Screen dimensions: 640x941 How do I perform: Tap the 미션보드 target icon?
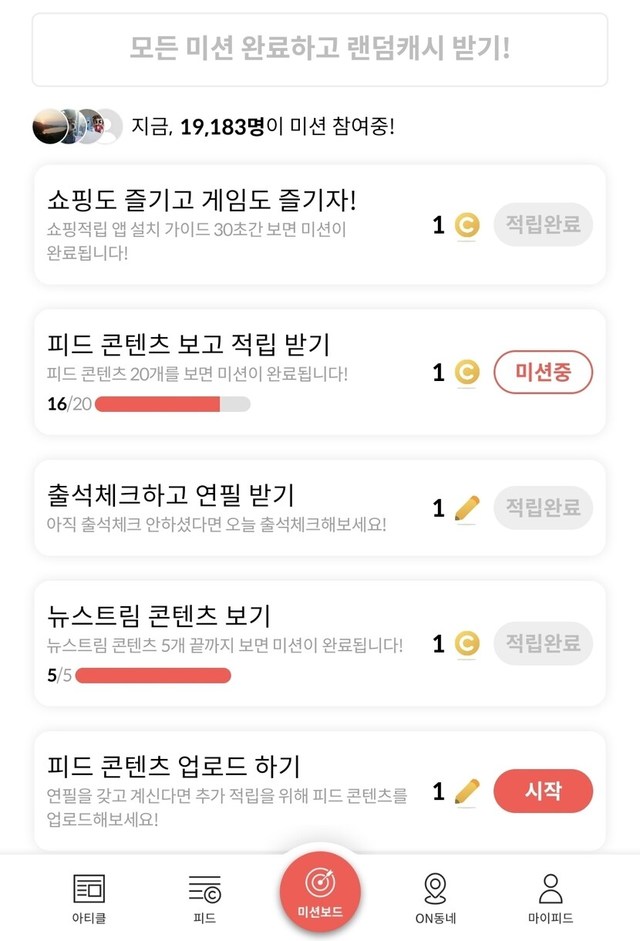(320, 883)
